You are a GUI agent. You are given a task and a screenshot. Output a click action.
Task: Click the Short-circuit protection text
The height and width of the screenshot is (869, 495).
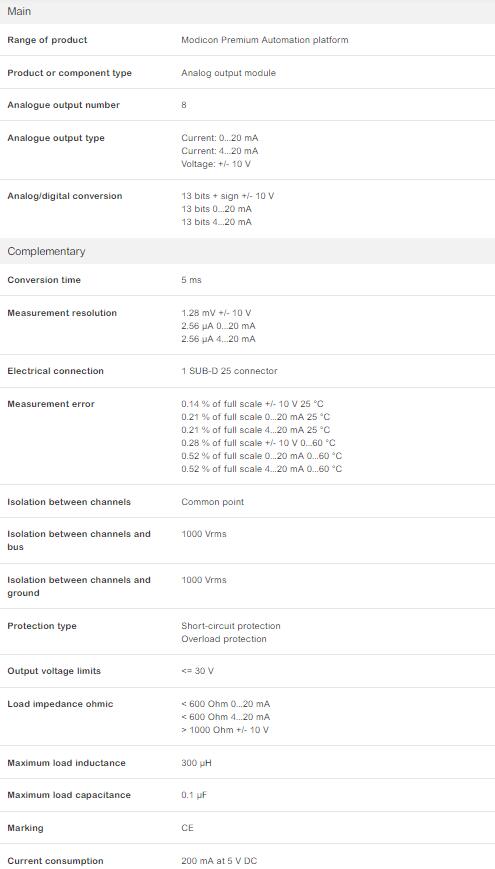231,626
